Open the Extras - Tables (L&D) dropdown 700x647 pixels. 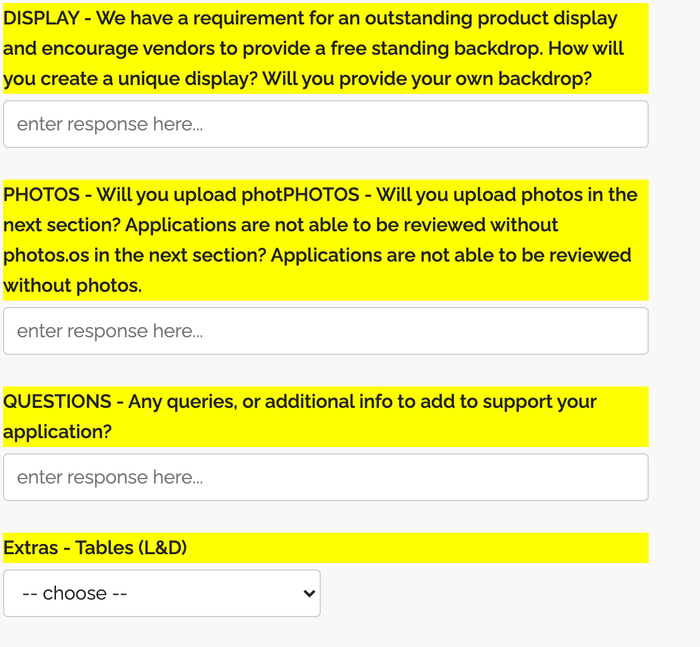[162, 593]
